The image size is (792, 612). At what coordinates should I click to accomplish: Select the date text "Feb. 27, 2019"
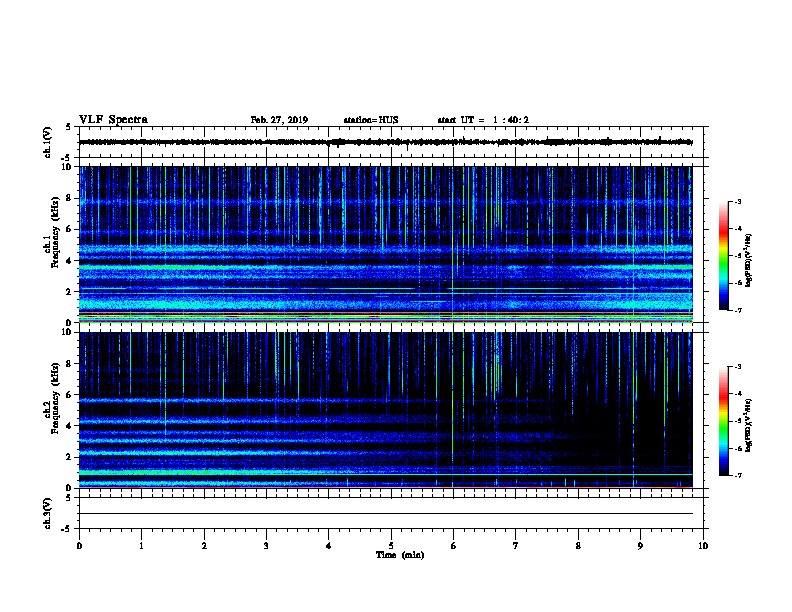279,120
